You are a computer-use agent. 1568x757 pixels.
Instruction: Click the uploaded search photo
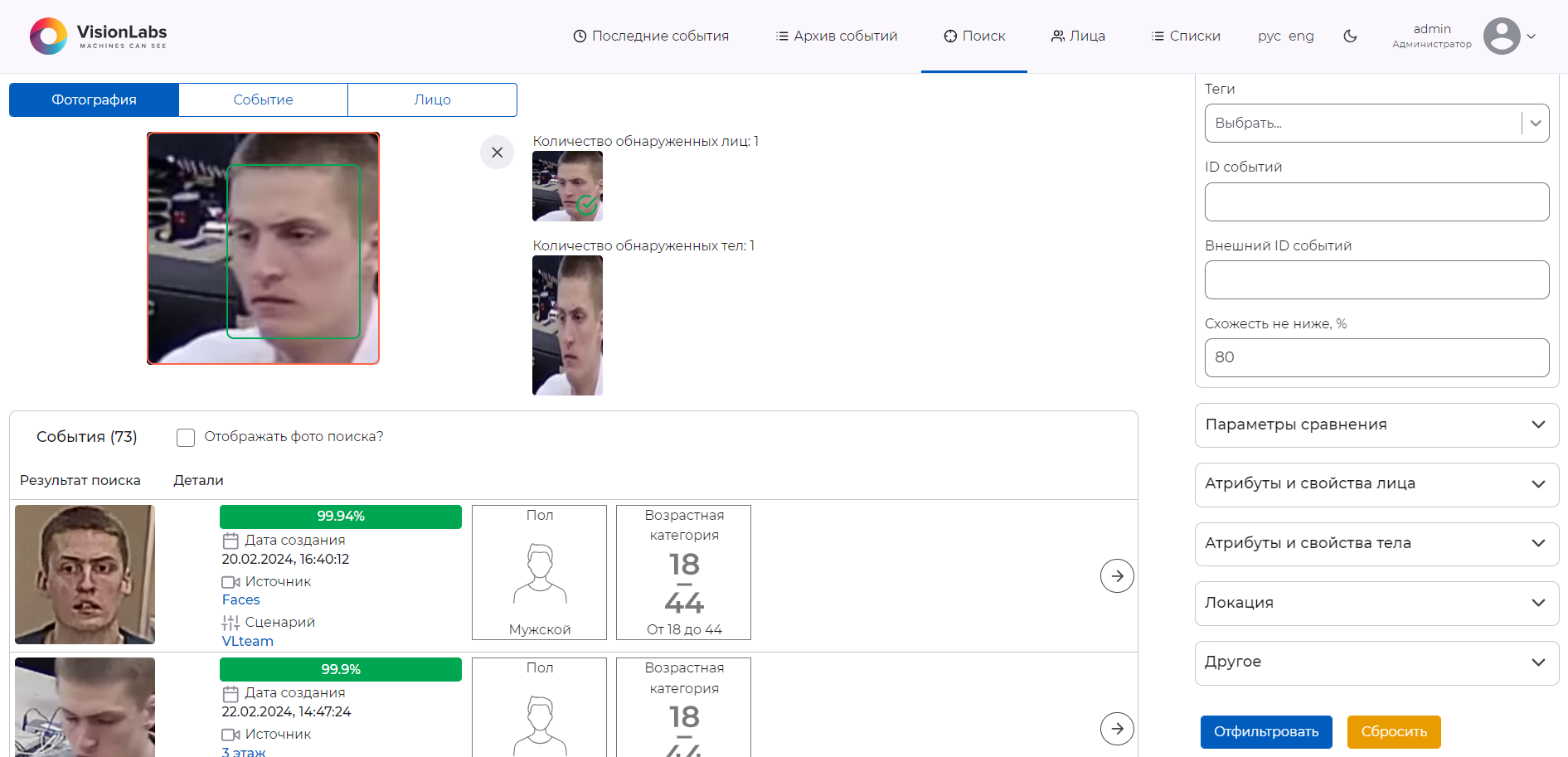(x=263, y=249)
